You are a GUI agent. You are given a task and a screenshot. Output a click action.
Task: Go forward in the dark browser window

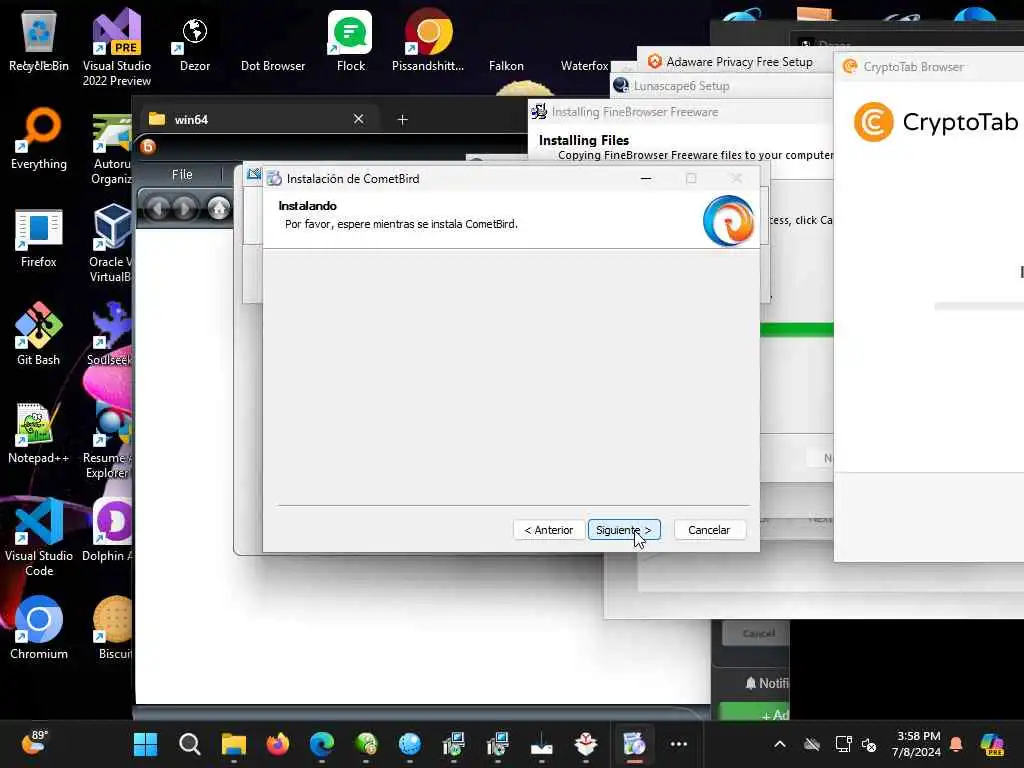[185, 209]
